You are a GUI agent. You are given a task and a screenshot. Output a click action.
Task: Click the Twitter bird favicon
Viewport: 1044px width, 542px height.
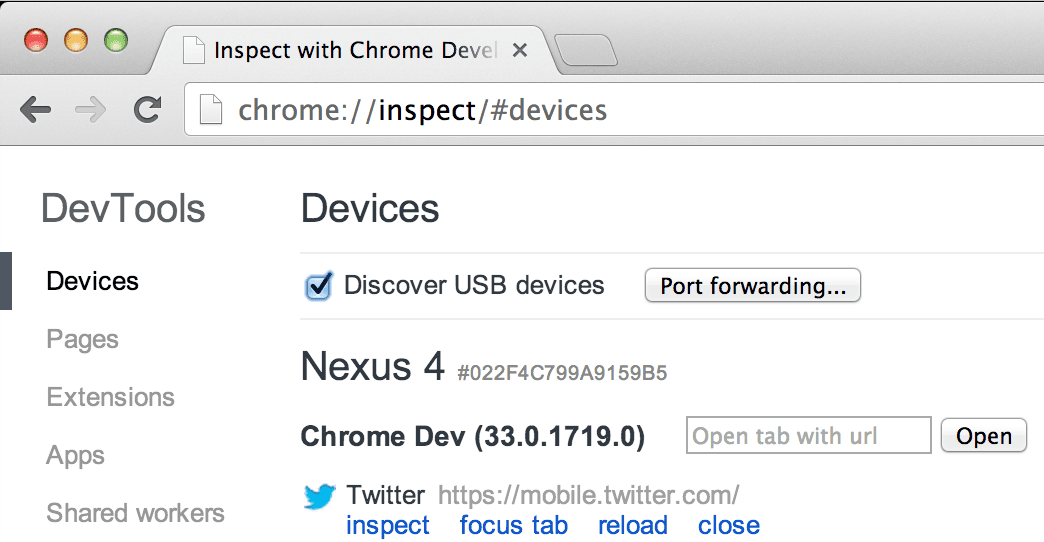(319, 496)
